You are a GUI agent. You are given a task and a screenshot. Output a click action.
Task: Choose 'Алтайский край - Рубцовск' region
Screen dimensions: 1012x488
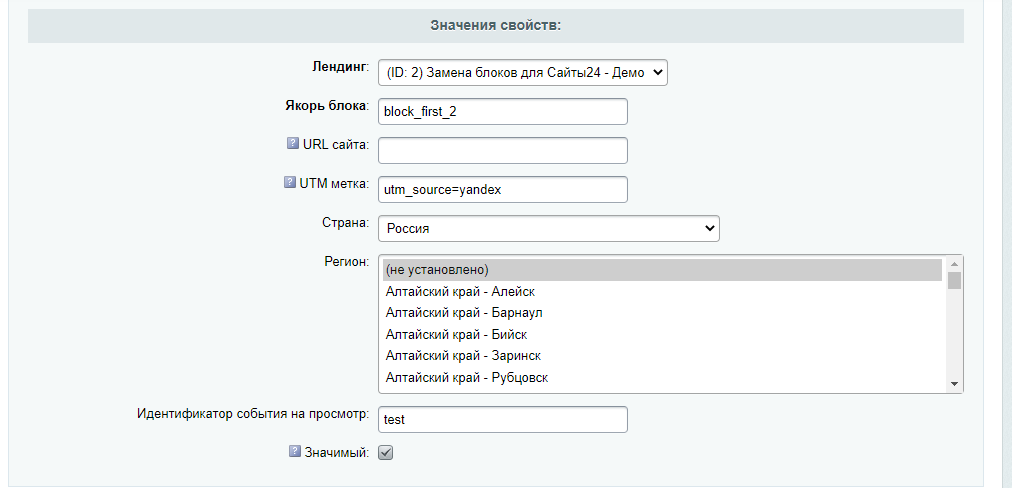pyautogui.click(x=661, y=377)
